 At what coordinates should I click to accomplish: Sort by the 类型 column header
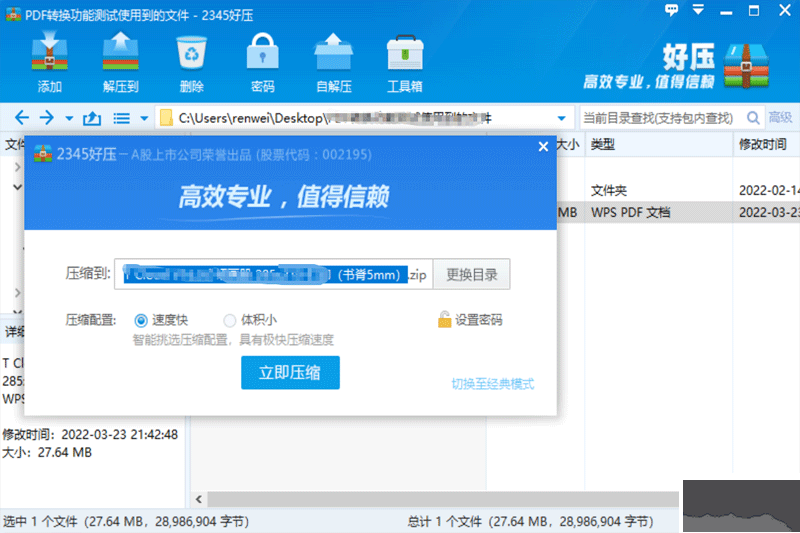(x=659, y=145)
